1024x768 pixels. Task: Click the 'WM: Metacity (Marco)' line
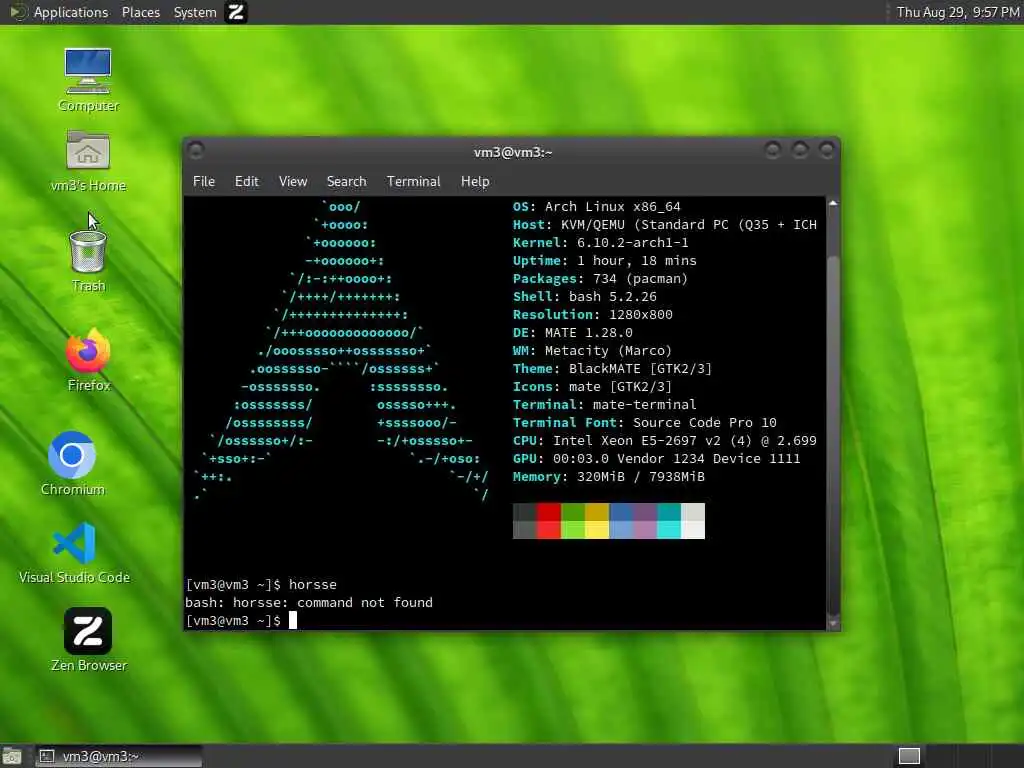[592, 351]
